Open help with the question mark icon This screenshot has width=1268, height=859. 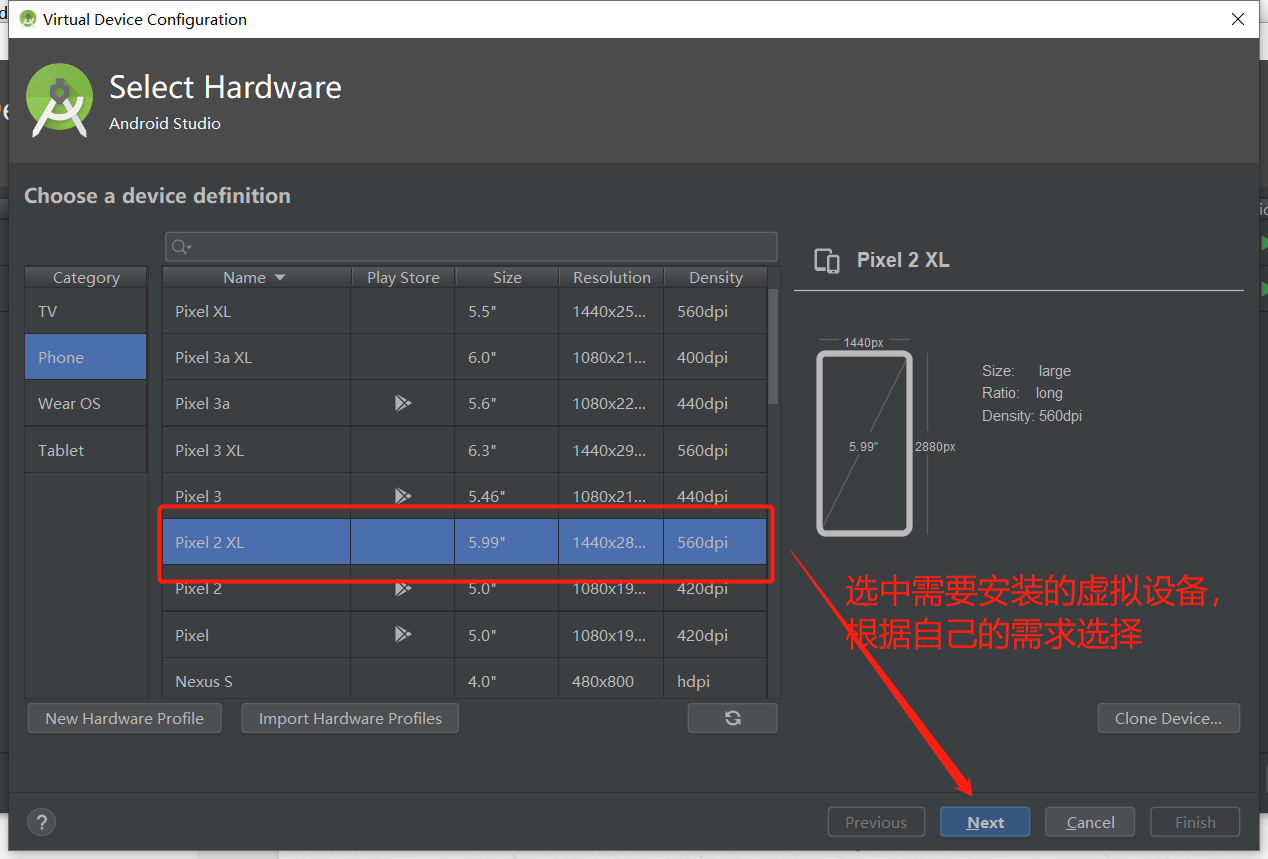41,822
